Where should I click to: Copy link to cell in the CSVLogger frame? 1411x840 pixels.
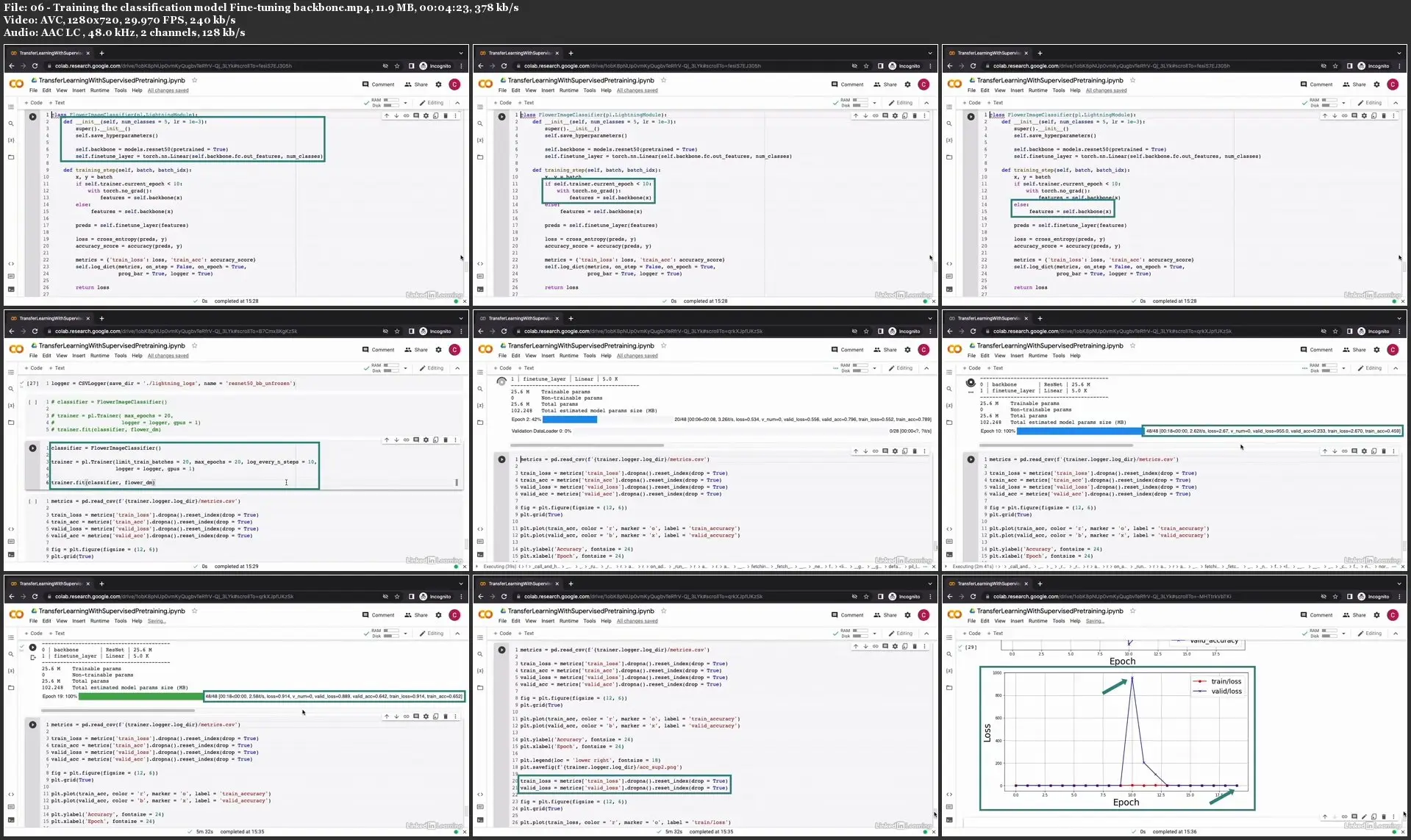406,440
